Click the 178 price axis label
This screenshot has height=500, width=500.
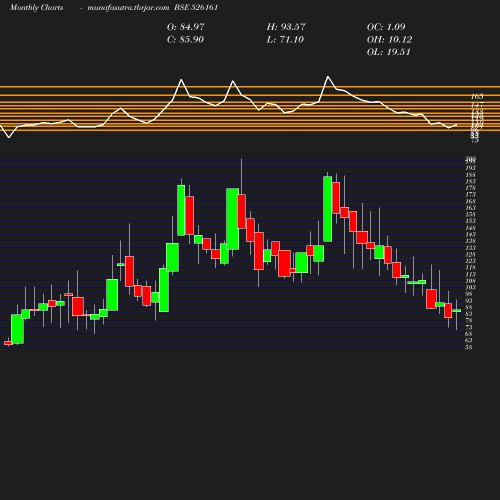tap(471, 188)
